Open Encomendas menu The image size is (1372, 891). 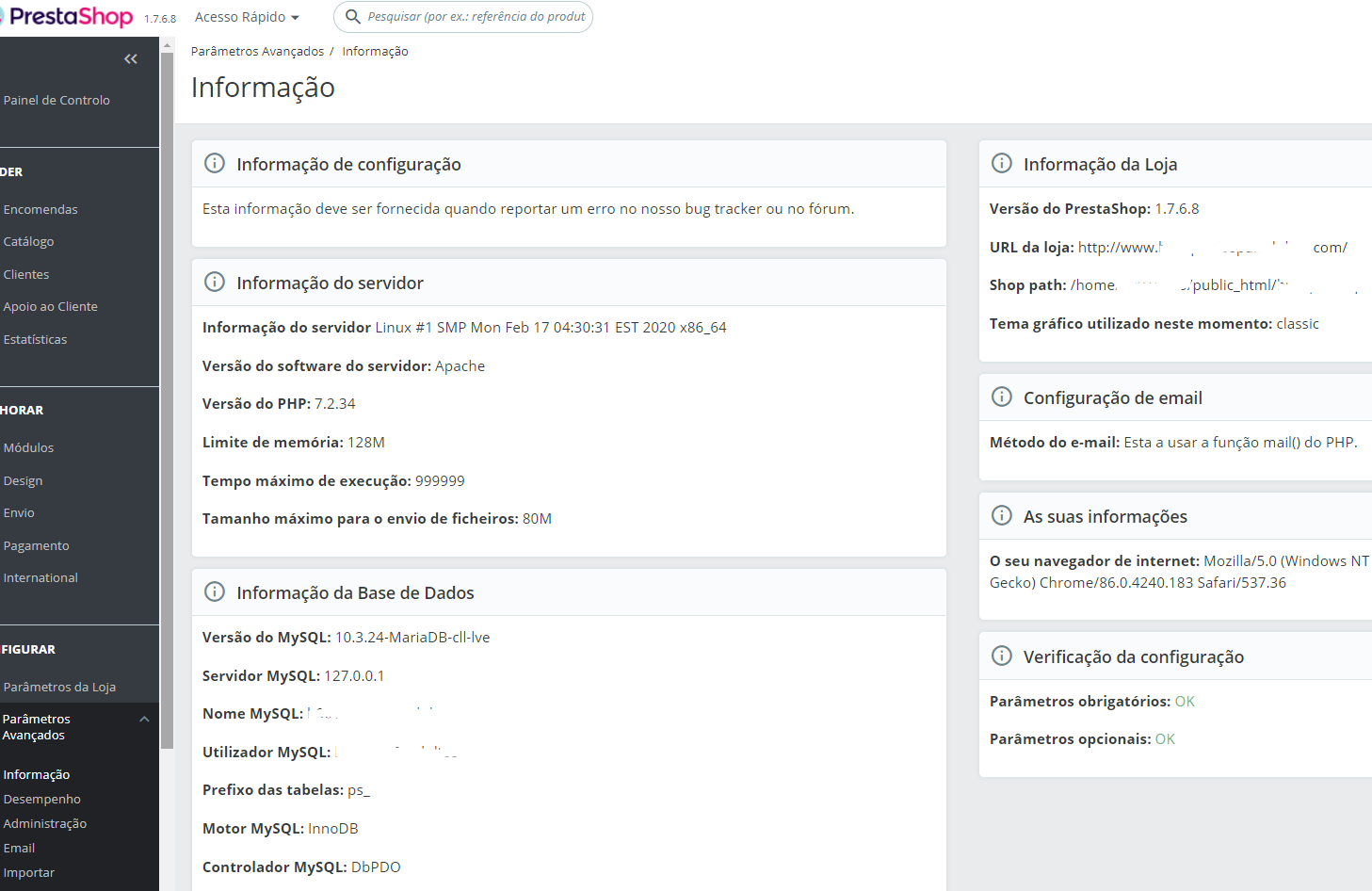coord(40,209)
